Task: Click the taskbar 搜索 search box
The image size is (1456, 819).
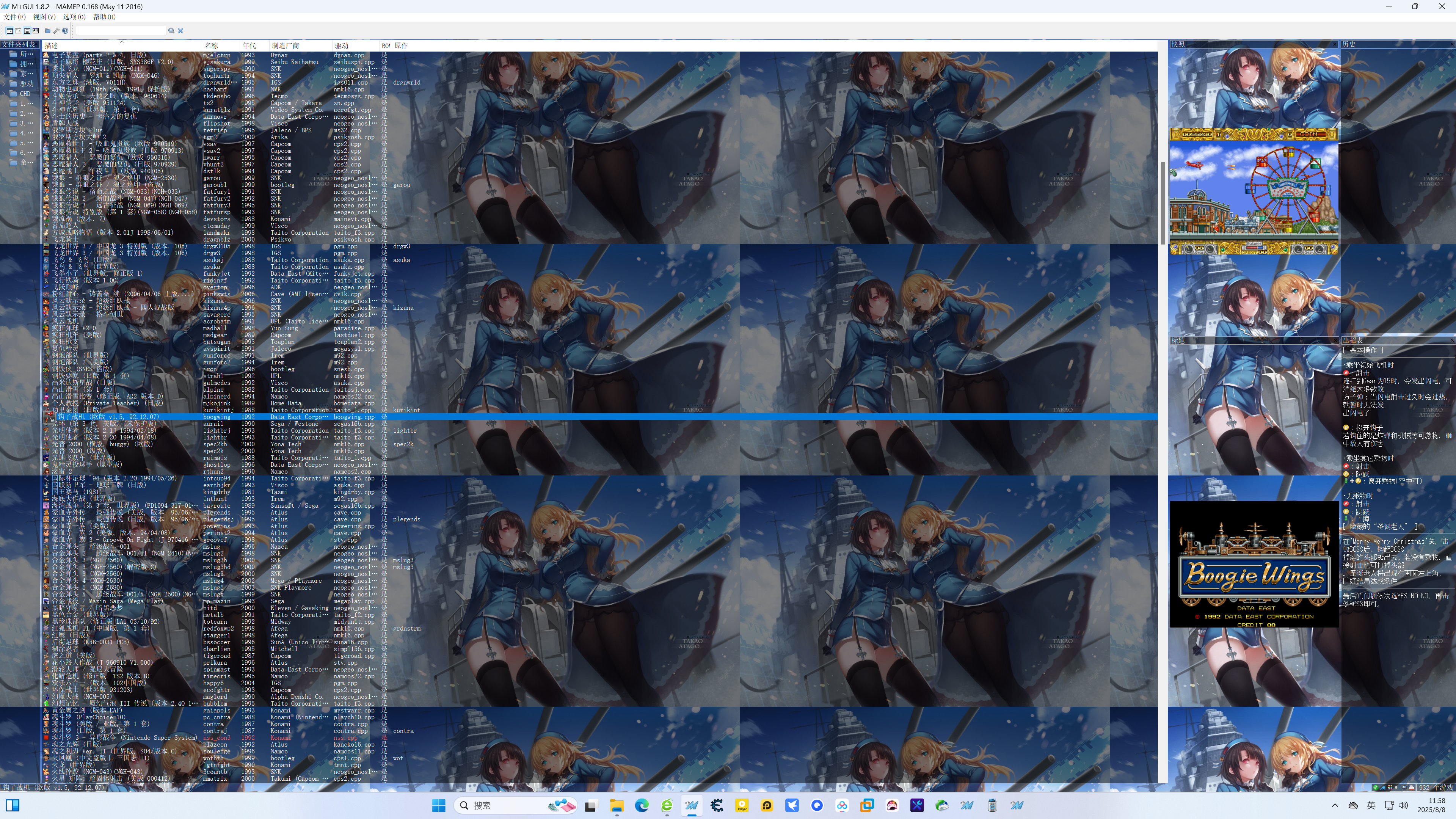Action: (515, 805)
